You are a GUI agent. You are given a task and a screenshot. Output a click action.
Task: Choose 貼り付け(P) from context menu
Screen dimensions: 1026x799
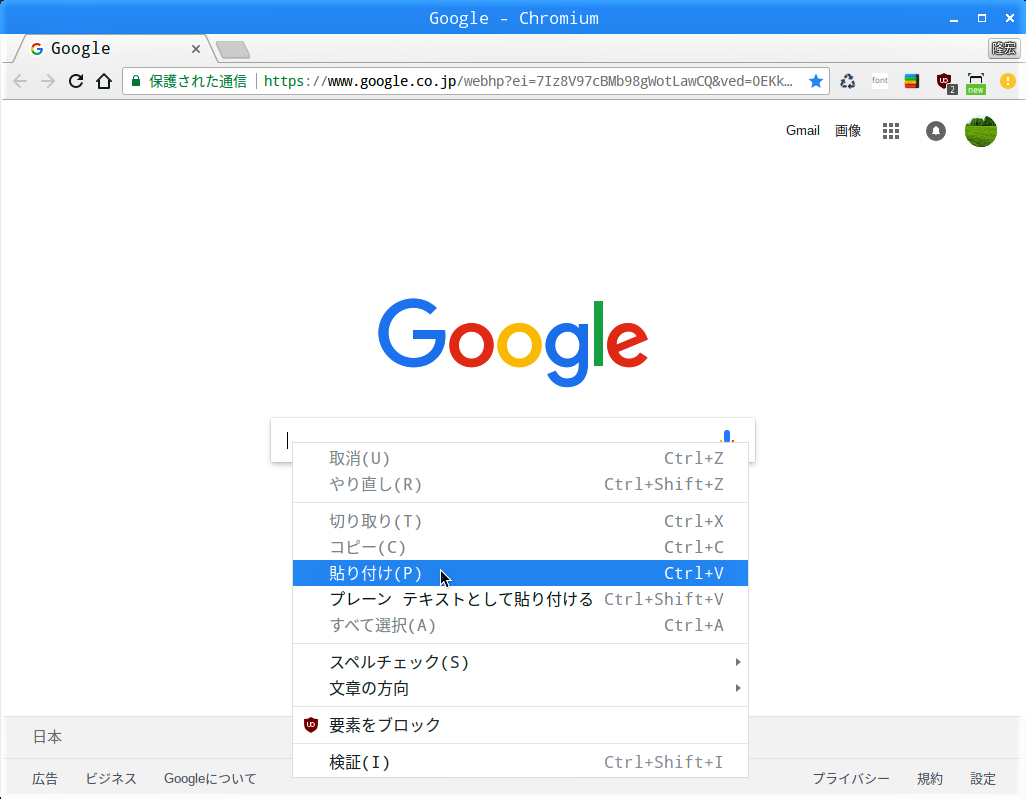coord(520,573)
